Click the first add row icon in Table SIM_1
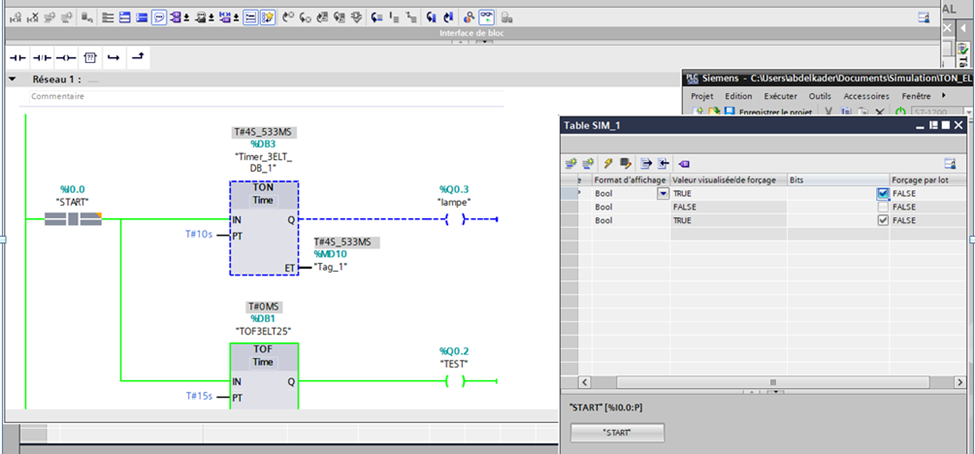This screenshot has width=975, height=454. point(570,164)
